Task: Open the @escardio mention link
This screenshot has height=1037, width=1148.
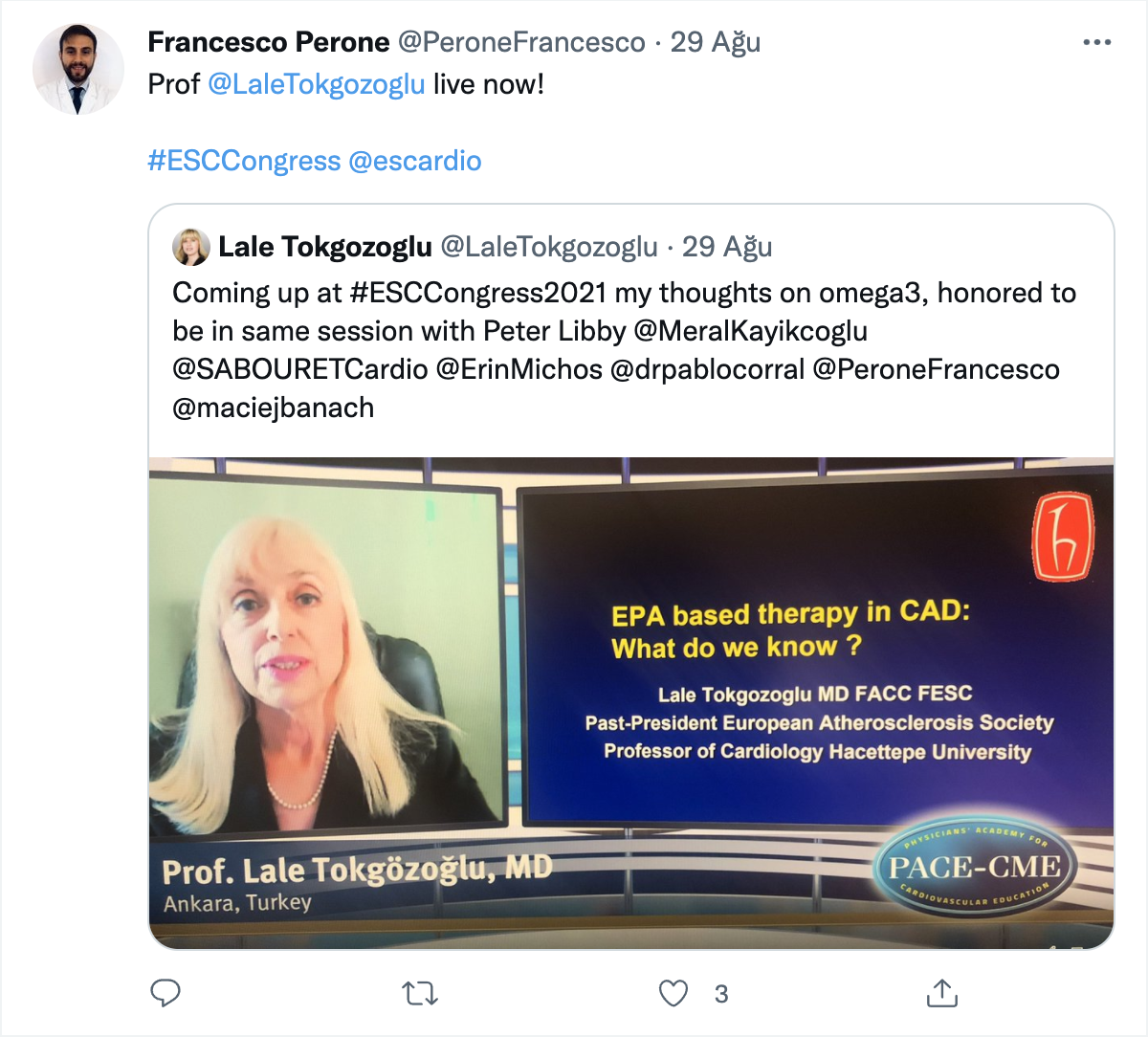Action: [415, 161]
